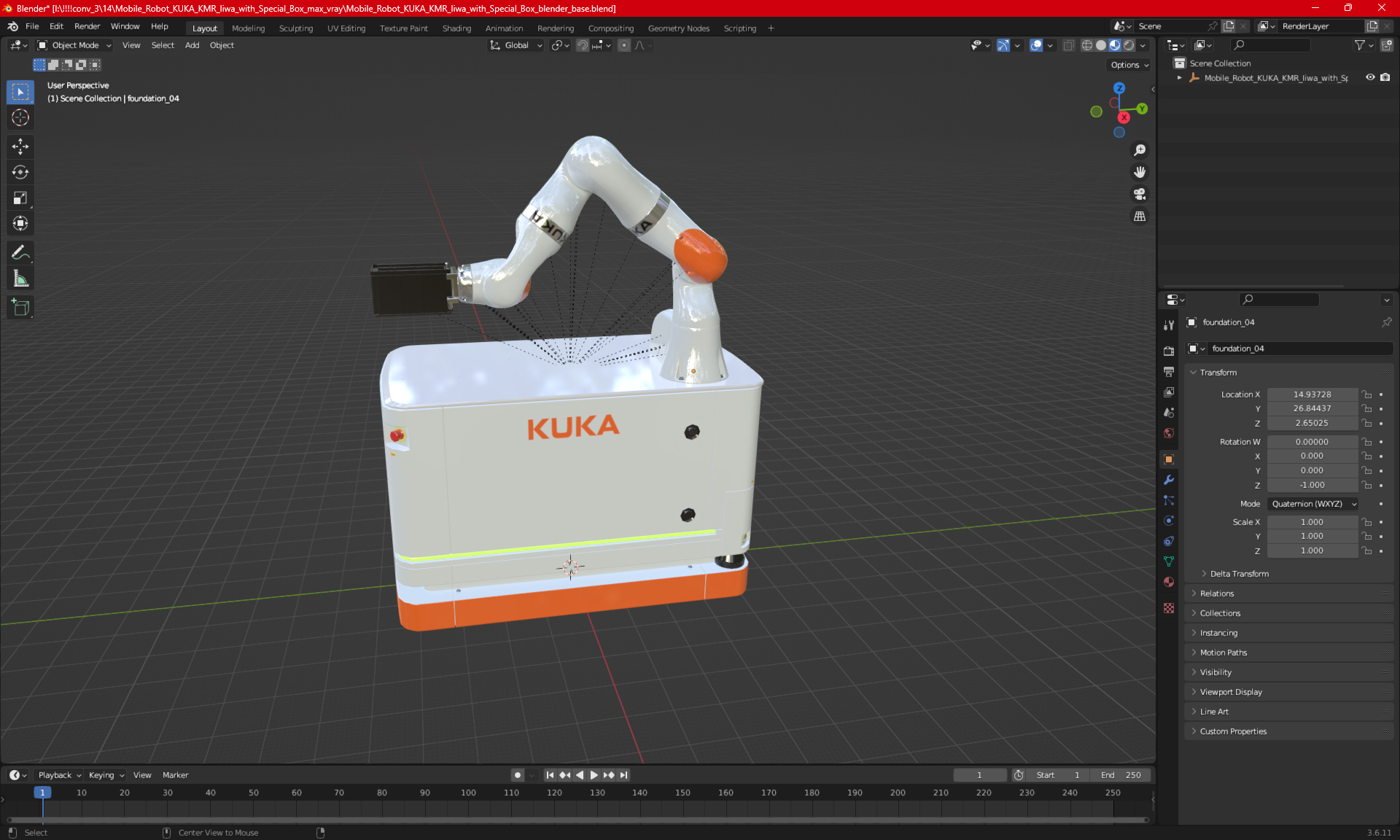Open the viewport Add menu
The width and height of the screenshot is (1400, 840).
(192, 45)
